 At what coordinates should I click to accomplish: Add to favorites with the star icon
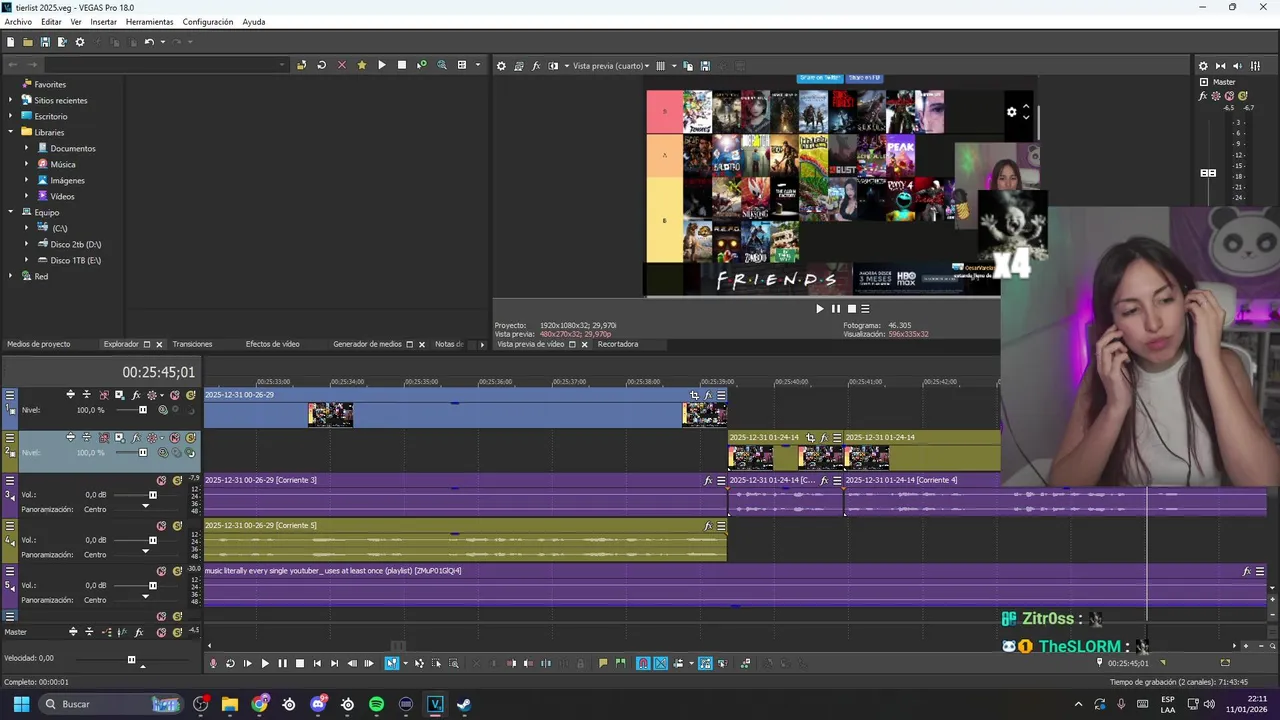tap(361, 65)
